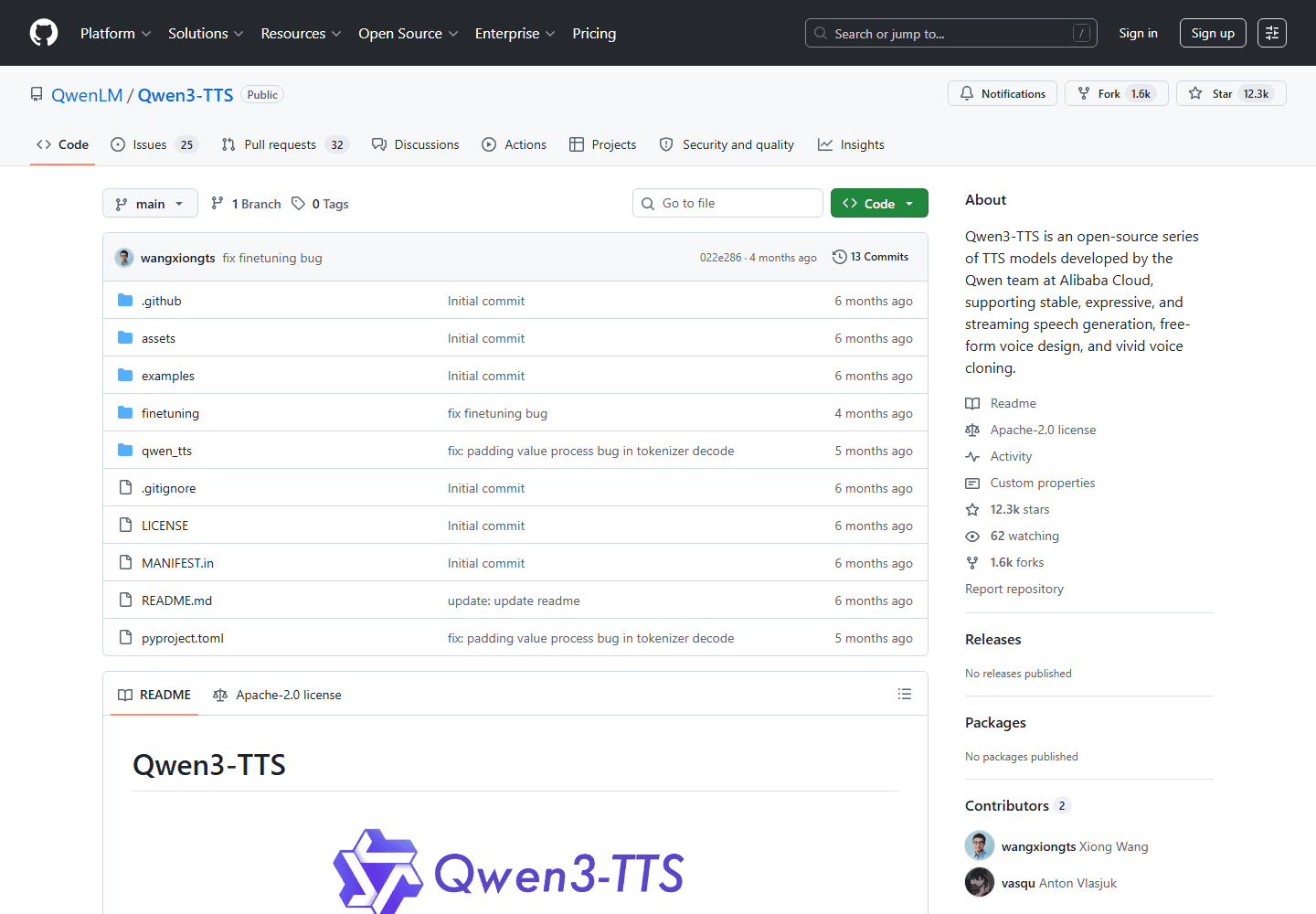Image resolution: width=1316 pixels, height=914 pixels.
Task: Switch to the Discussions tab
Action: coord(415,144)
